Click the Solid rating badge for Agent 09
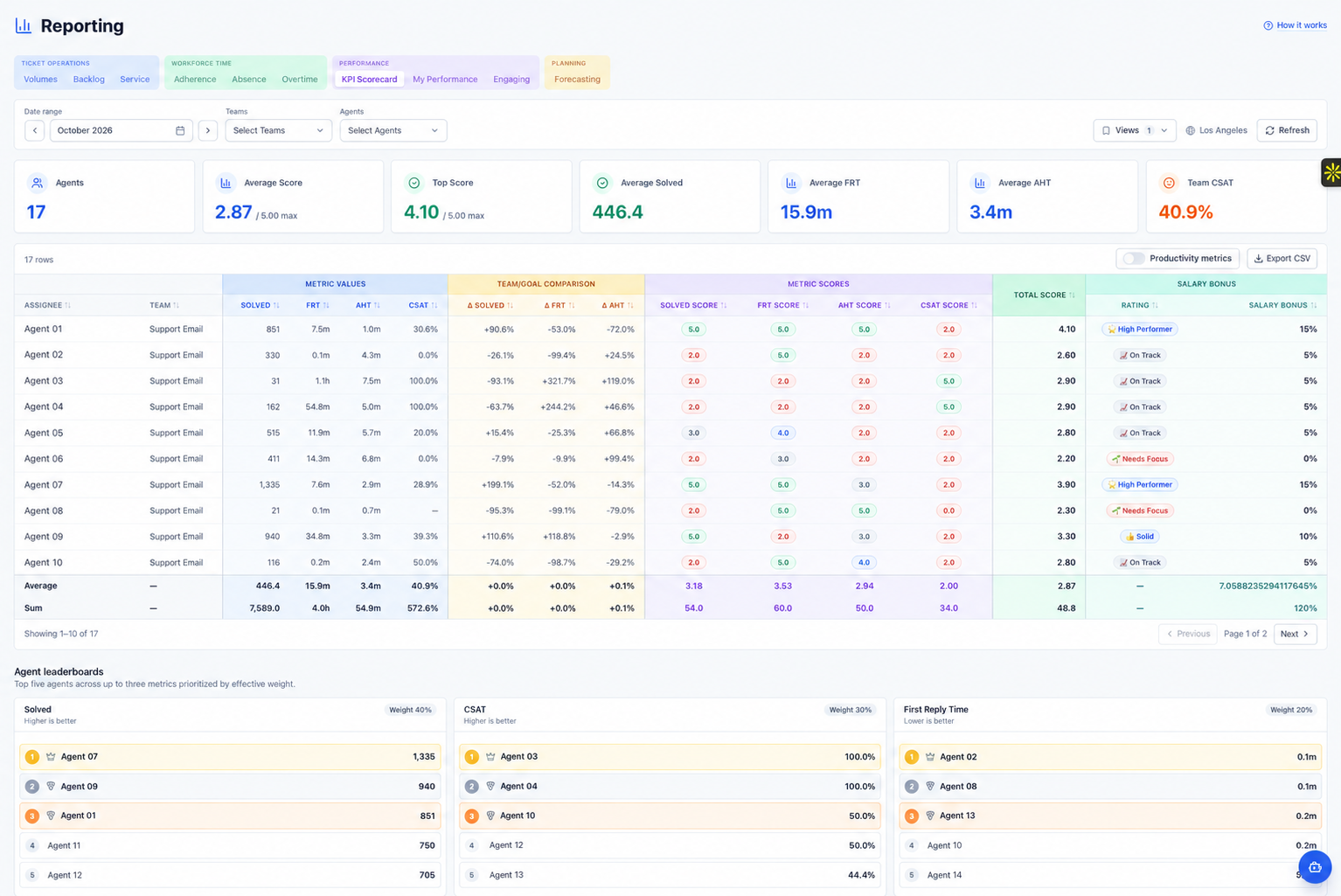The height and width of the screenshot is (896, 1341). (x=1140, y=537)
